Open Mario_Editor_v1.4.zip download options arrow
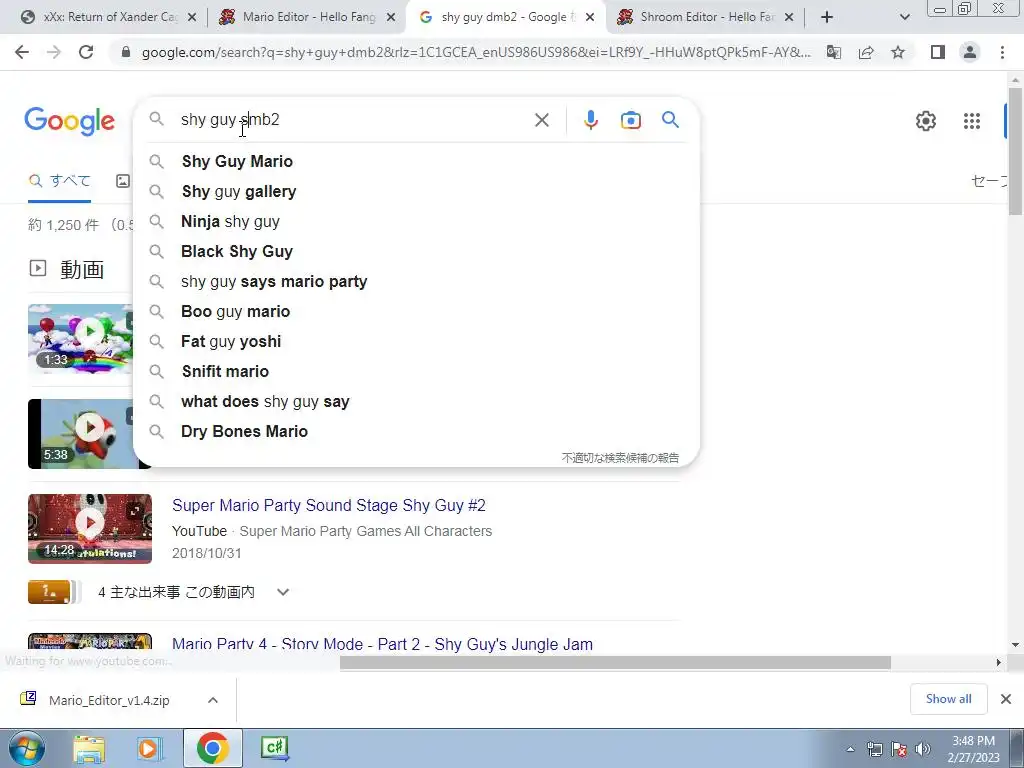The image size is (1024, 768). (213, 700)
